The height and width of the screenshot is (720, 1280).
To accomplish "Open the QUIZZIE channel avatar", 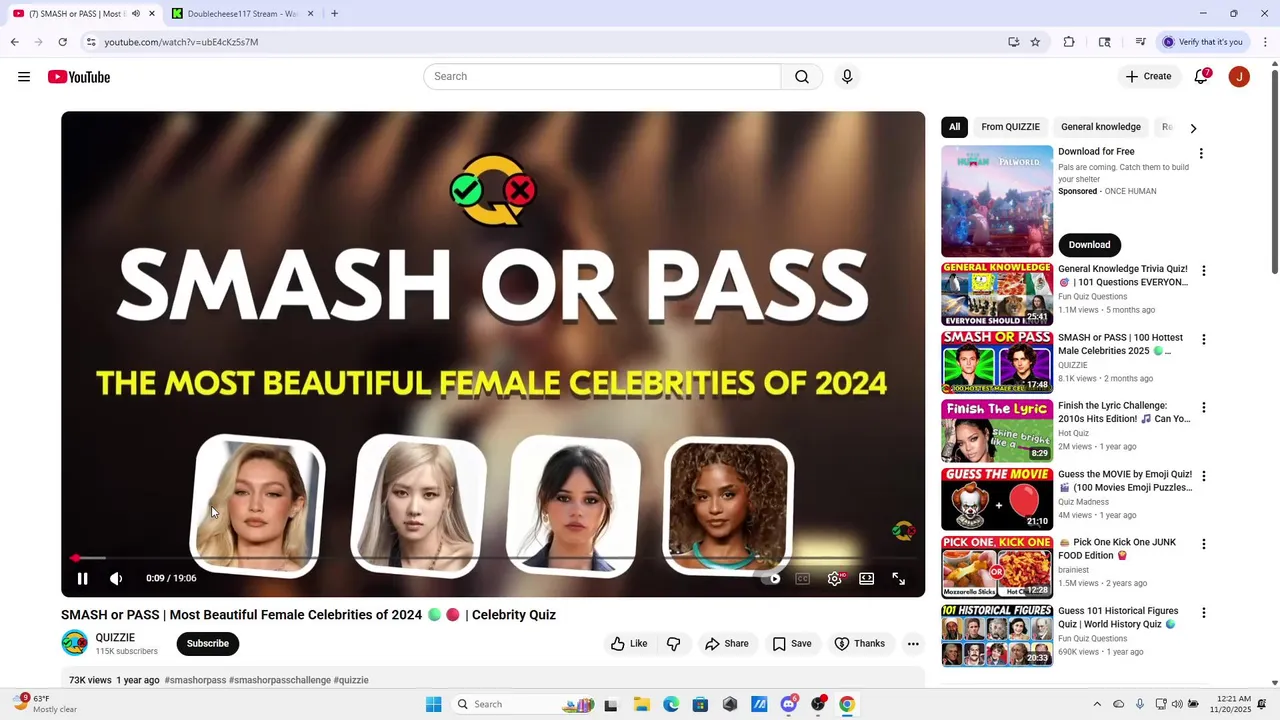I will point(75,643).
